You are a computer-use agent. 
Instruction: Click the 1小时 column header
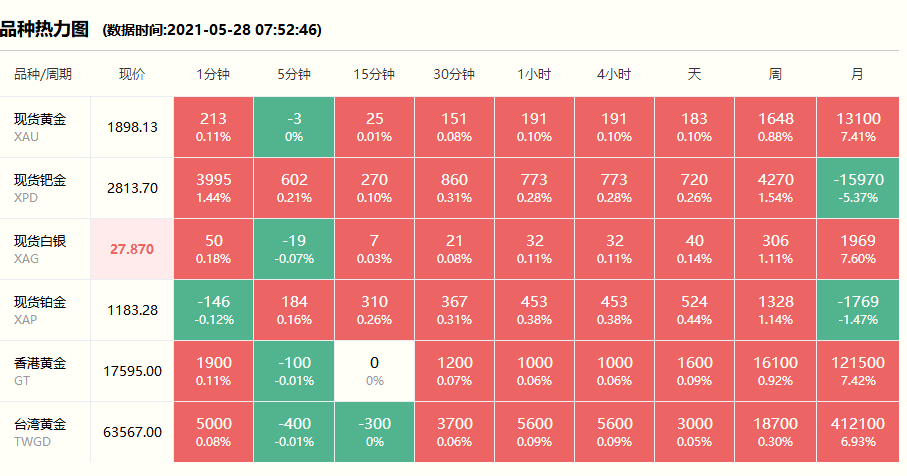534,75
